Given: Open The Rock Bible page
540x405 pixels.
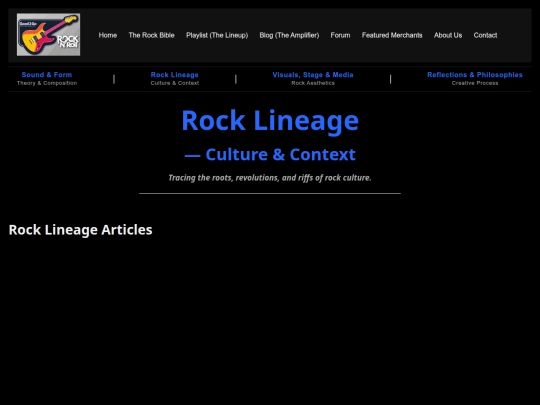Looking at the screenshot, I should (152, 35).
